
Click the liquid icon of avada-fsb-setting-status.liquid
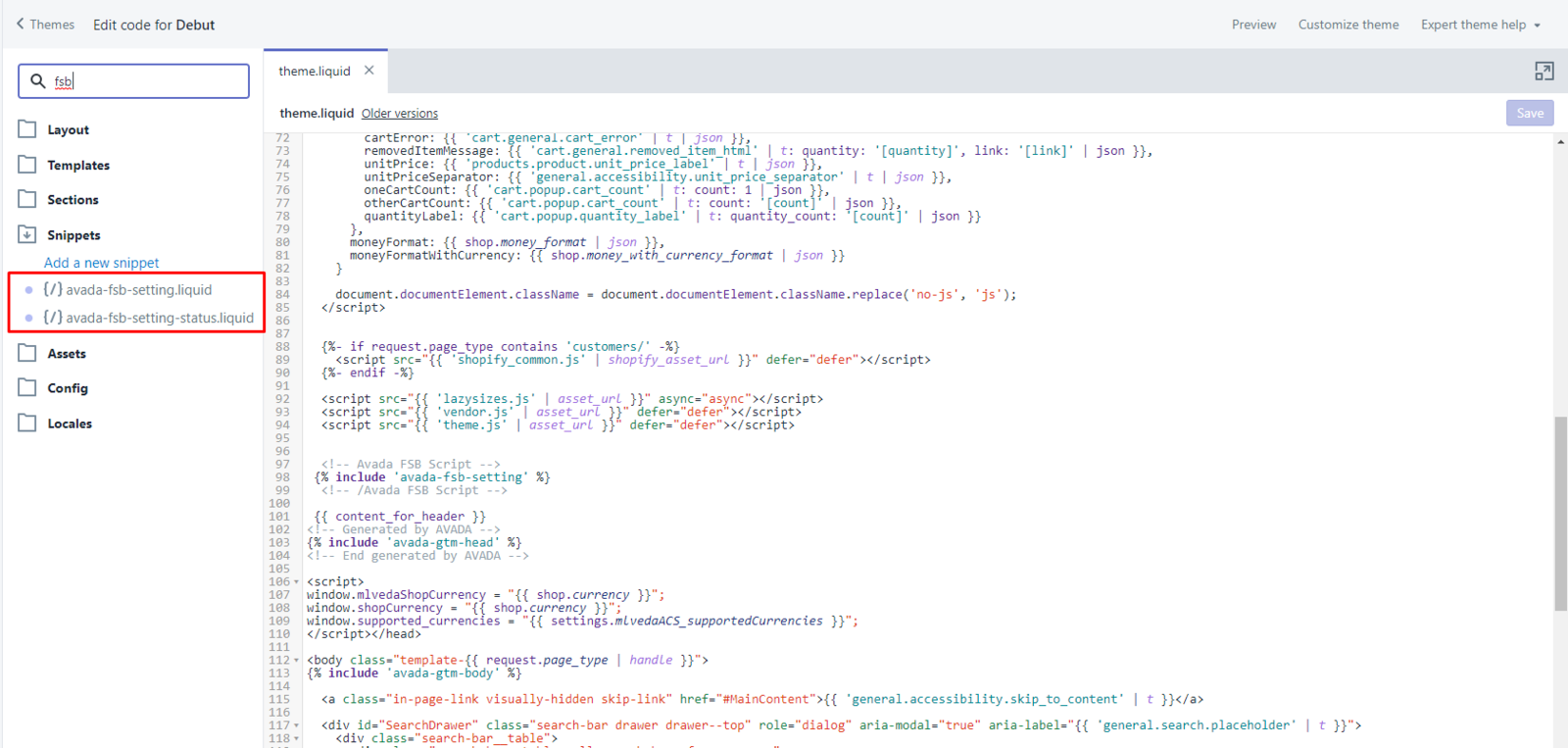point(53,318)
